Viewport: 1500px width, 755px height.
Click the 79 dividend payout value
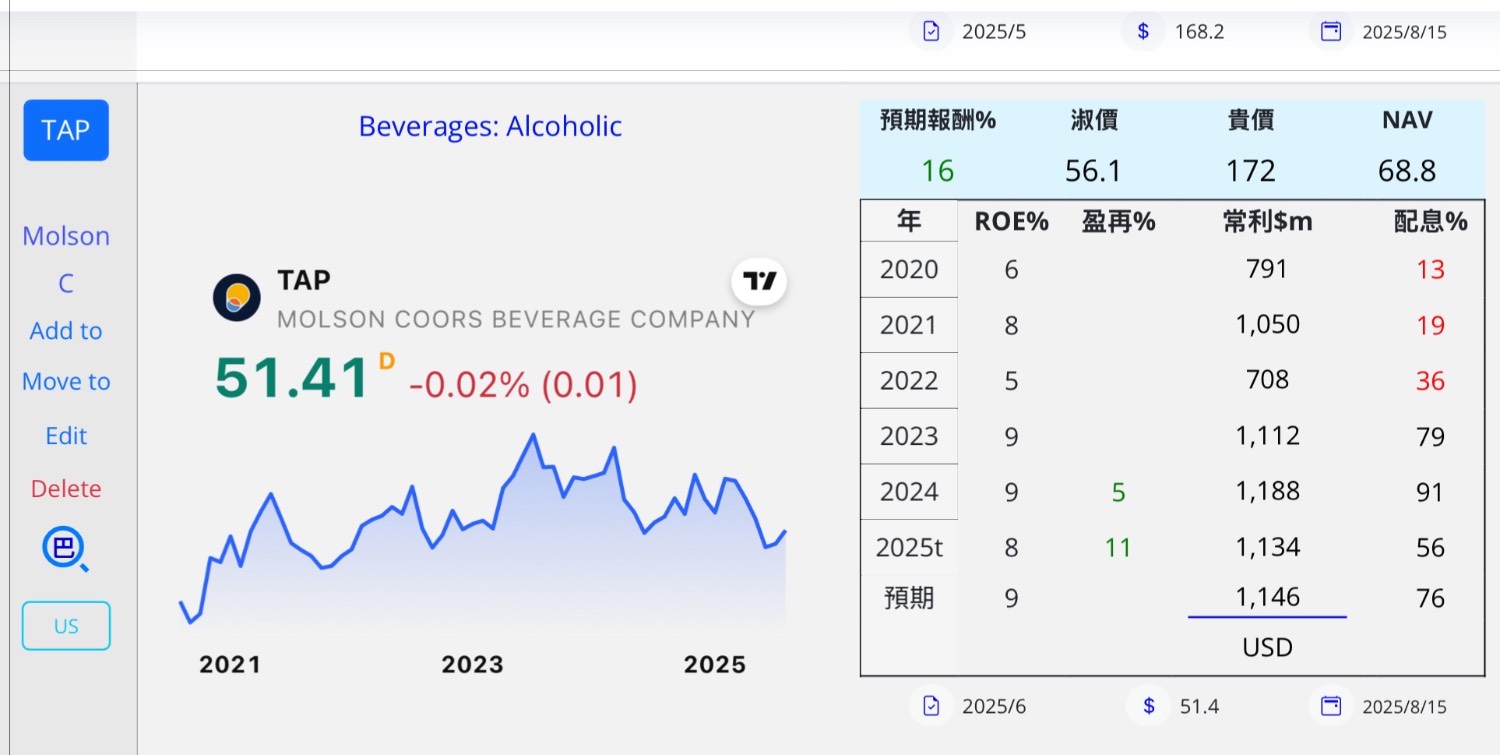1431,437
